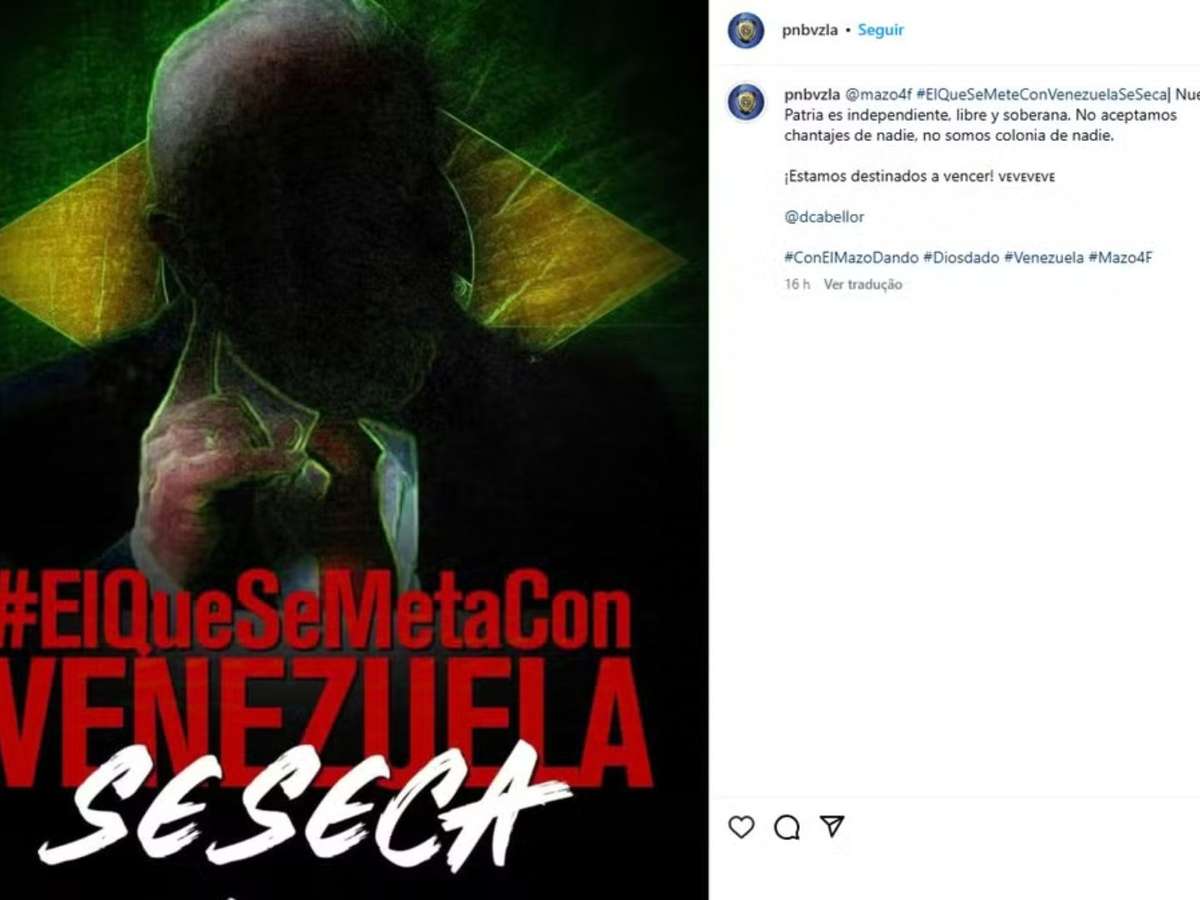Click the 16 h timestamp

pyautogui.click(x=797, y=285)
